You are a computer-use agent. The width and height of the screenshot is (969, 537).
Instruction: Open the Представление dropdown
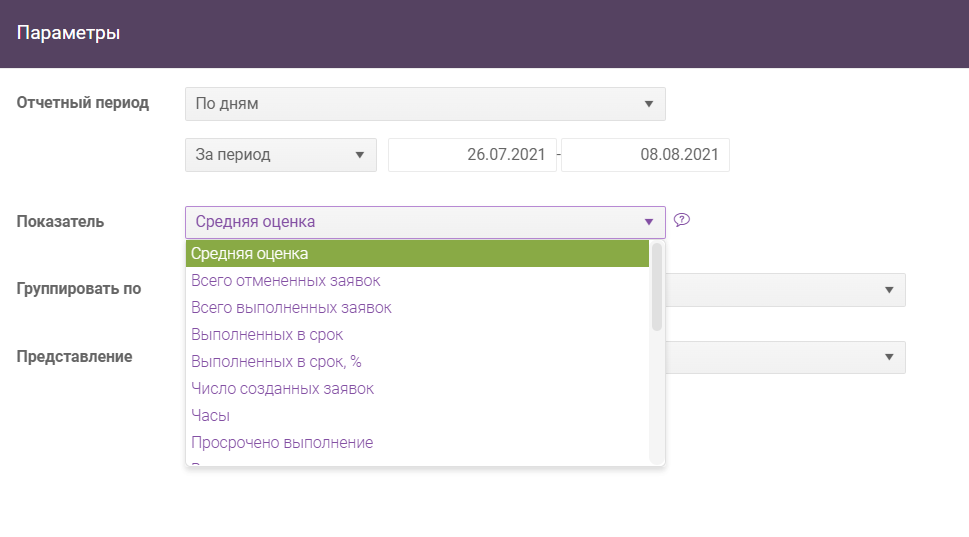(x=785, y=357)
